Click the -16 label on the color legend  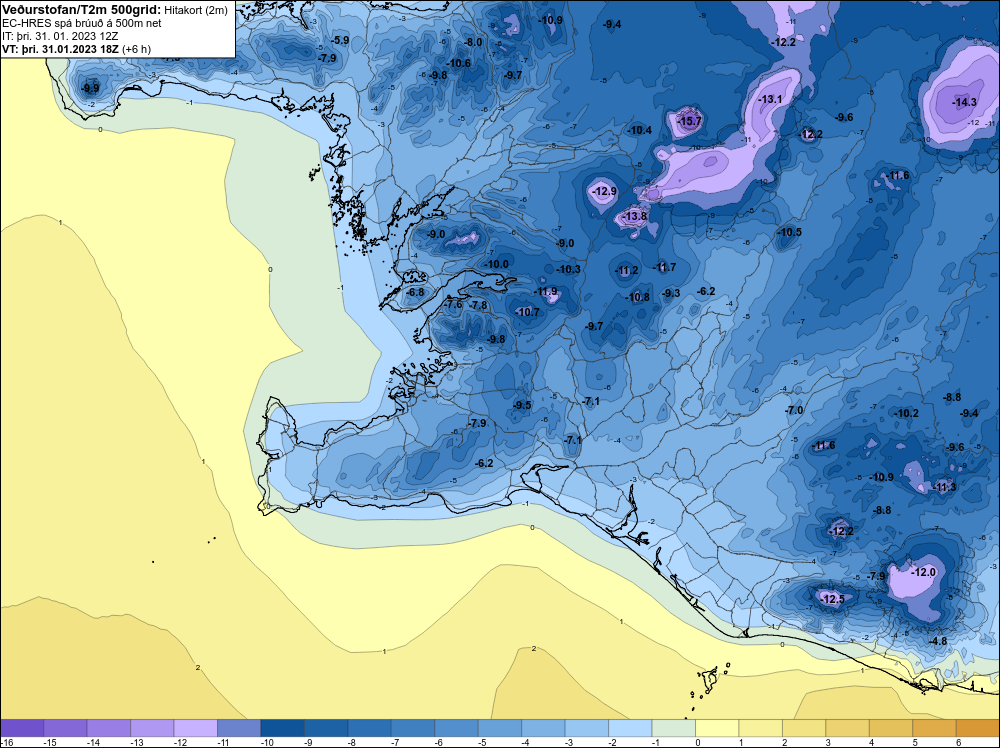point(6,743)
